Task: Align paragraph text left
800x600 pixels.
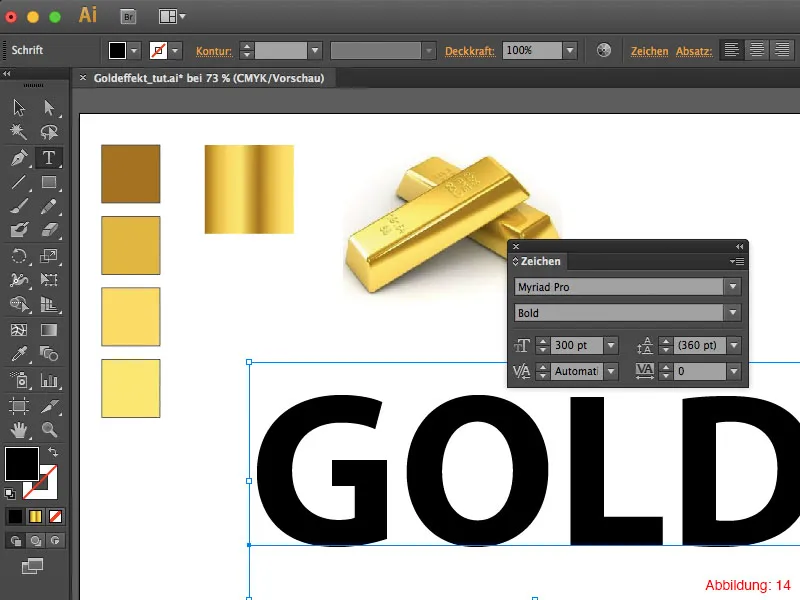Action: pyautogui.click(x=732, y=50)
